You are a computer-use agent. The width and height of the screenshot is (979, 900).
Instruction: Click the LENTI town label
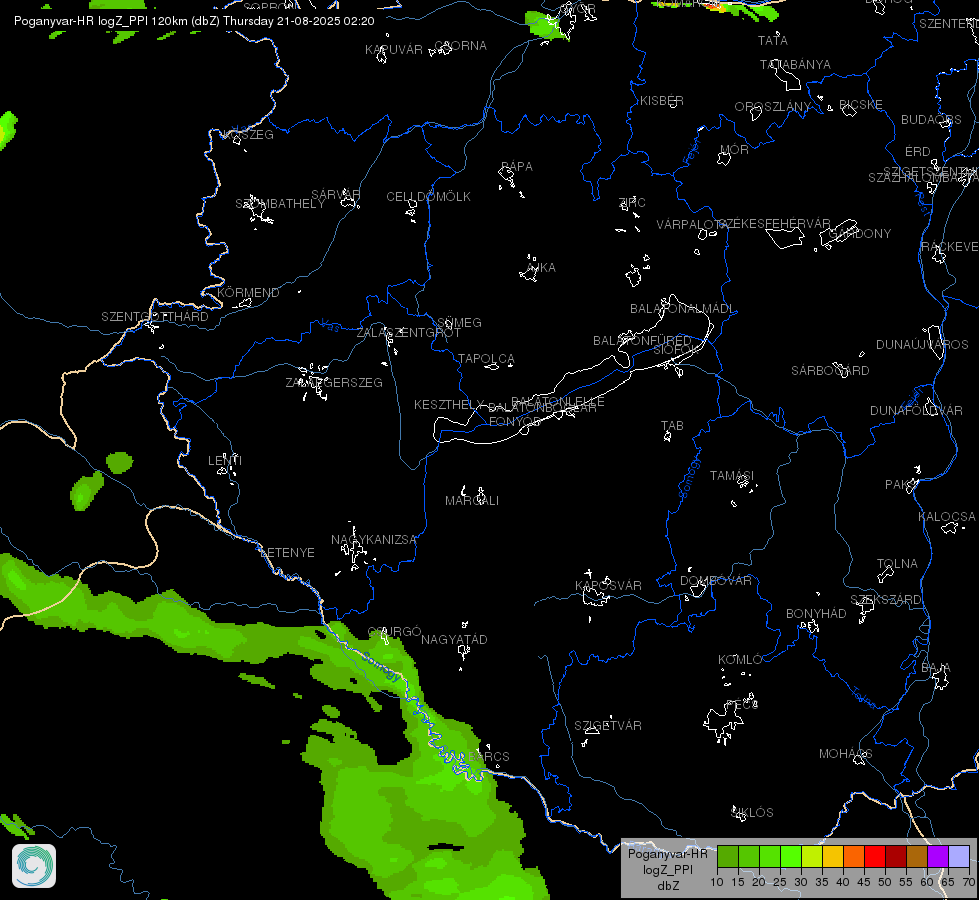[x=225, y=461]
